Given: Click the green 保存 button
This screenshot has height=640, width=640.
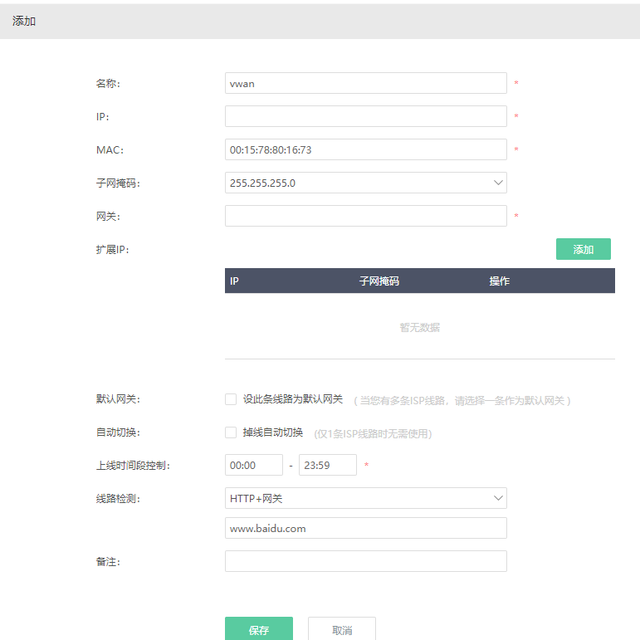Looking at the screenshot, I should click(x=259, y=629).
